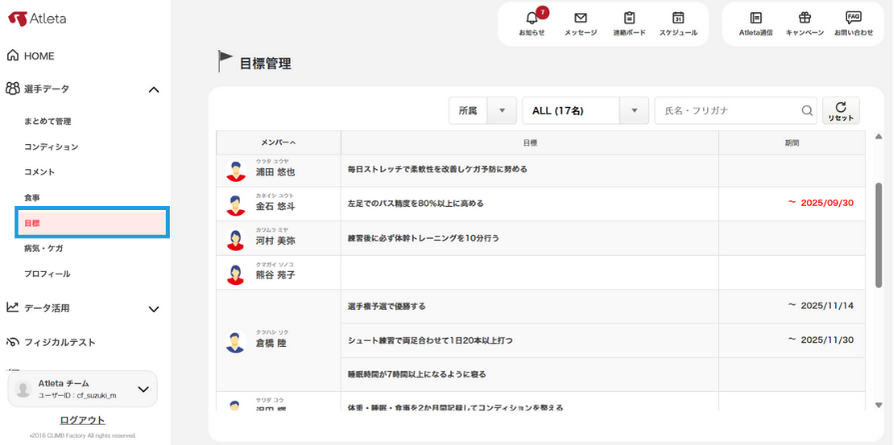Go to HOME in the sidebar

point(40,56)
